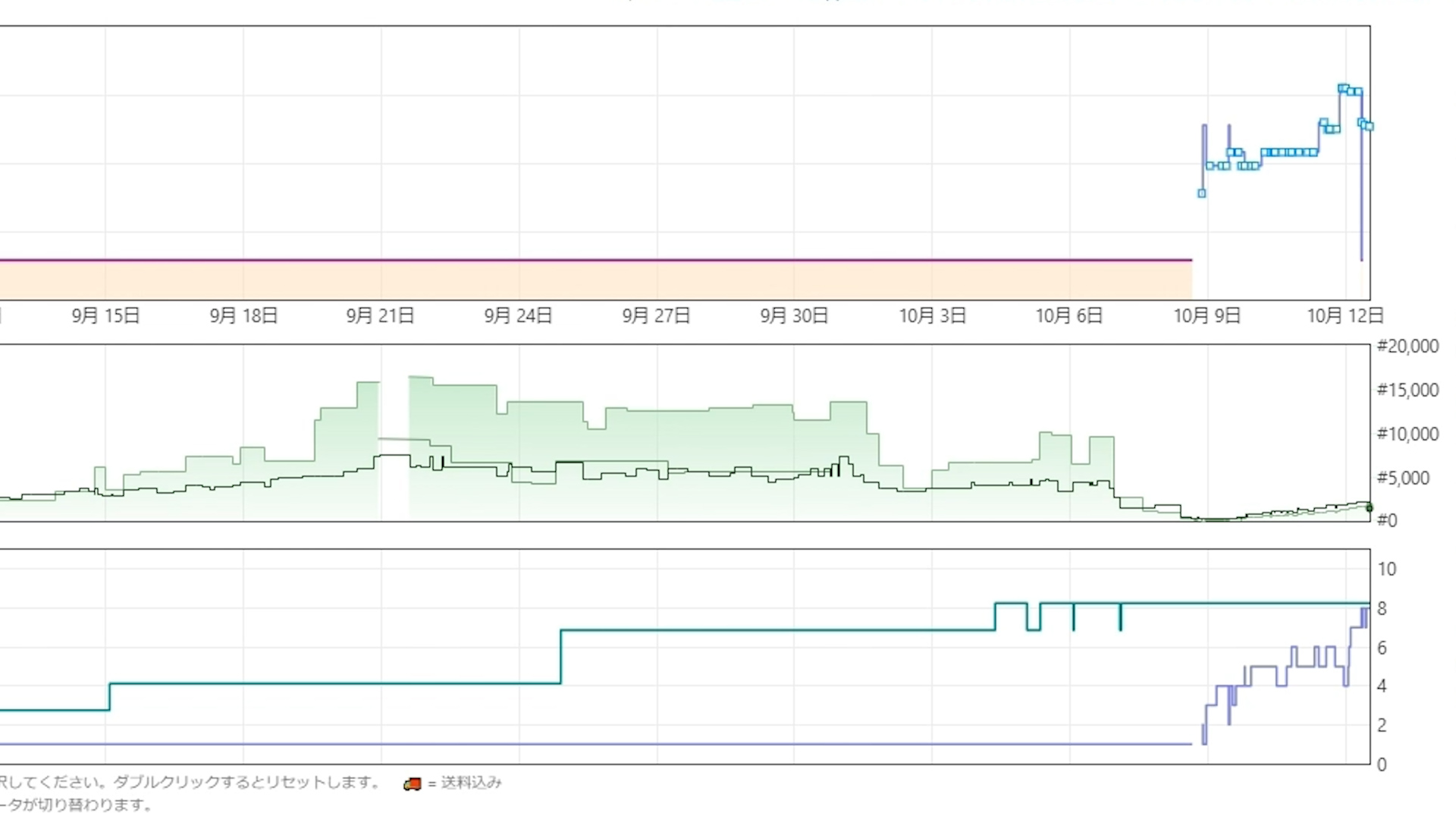The width and height of the screenshot is (1456, 819).
Task: Click the 送料込み legend text
Action: click(x=471, y=783)
